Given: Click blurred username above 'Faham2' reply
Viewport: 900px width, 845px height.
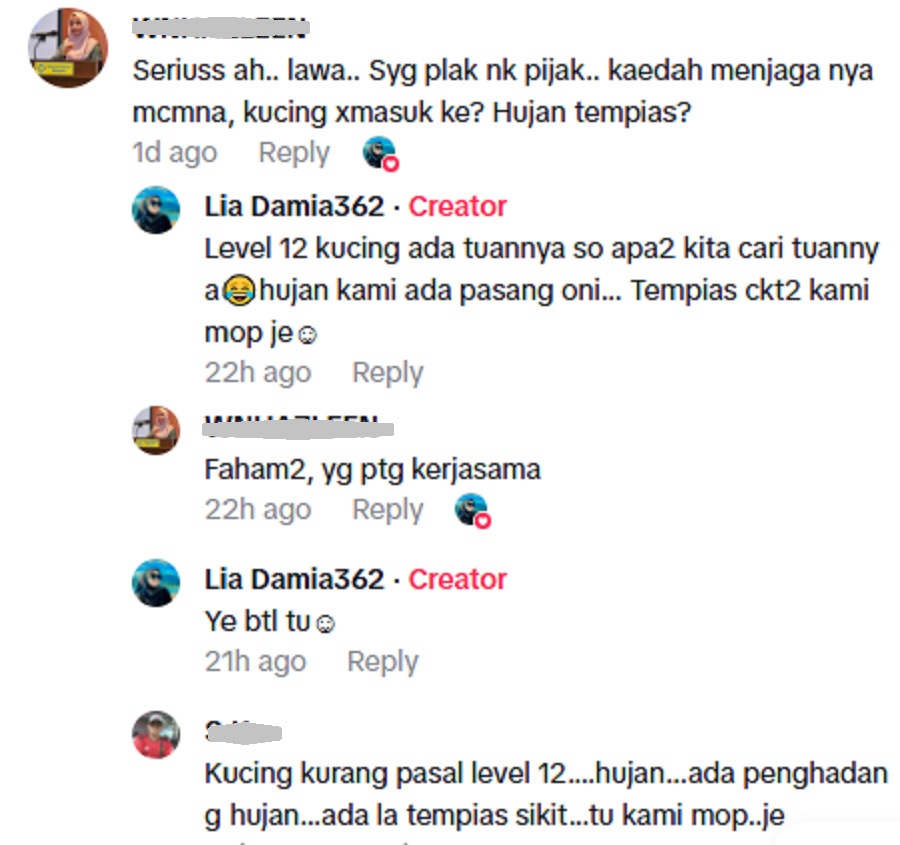Looking at the screenshot, I should tap(299, 428).
